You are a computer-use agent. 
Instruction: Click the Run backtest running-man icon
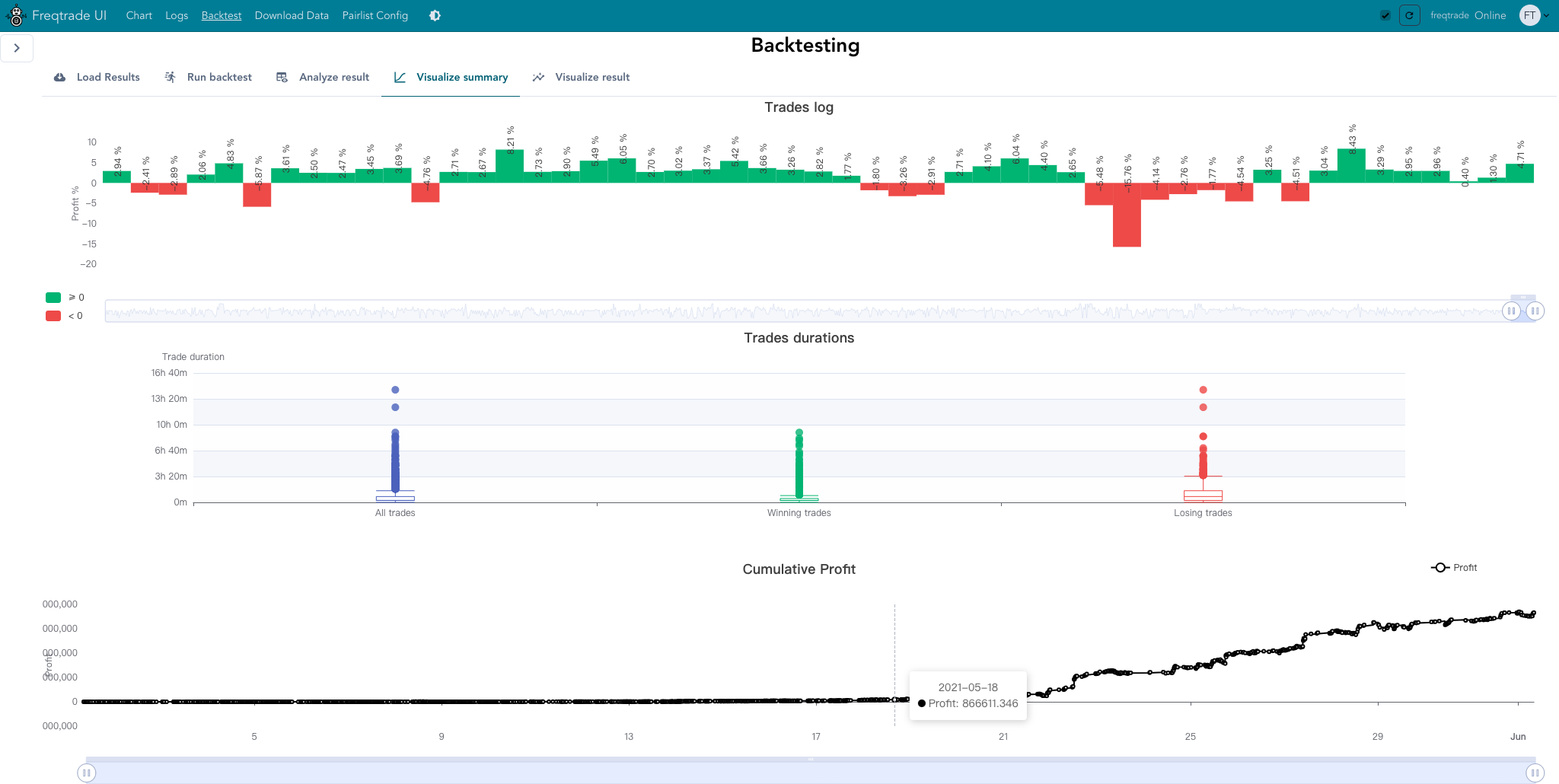(x=171, y=77)
